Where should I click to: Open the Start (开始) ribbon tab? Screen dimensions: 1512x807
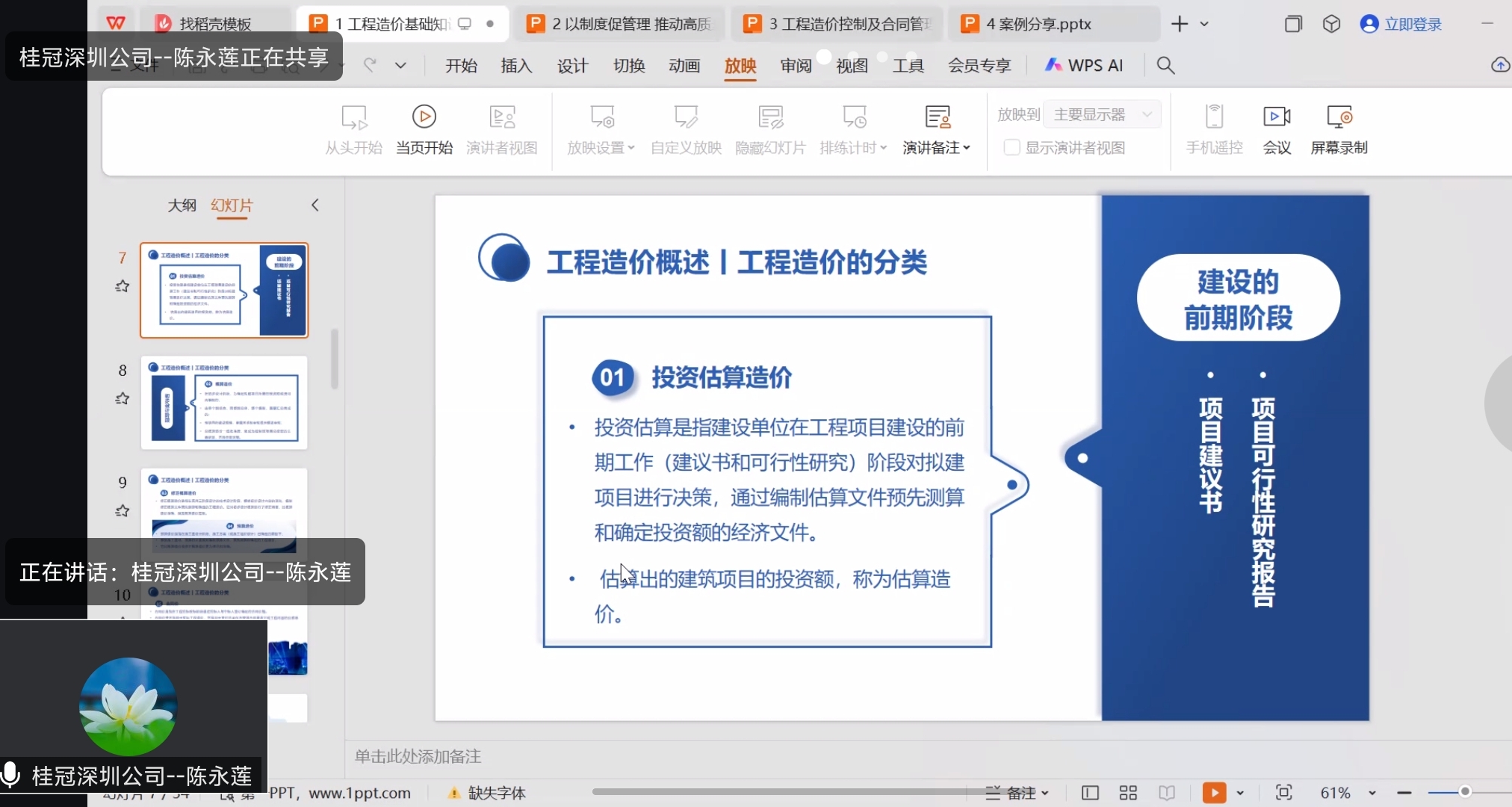[461, 66]
